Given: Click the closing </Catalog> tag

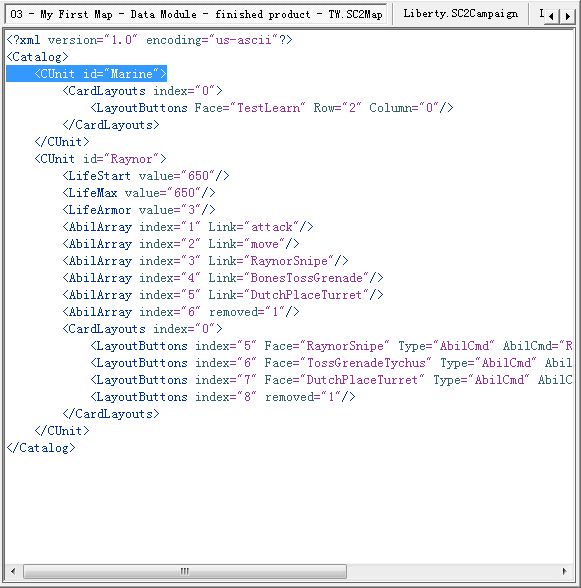Looking at the screenshot, I should [41, 448].
